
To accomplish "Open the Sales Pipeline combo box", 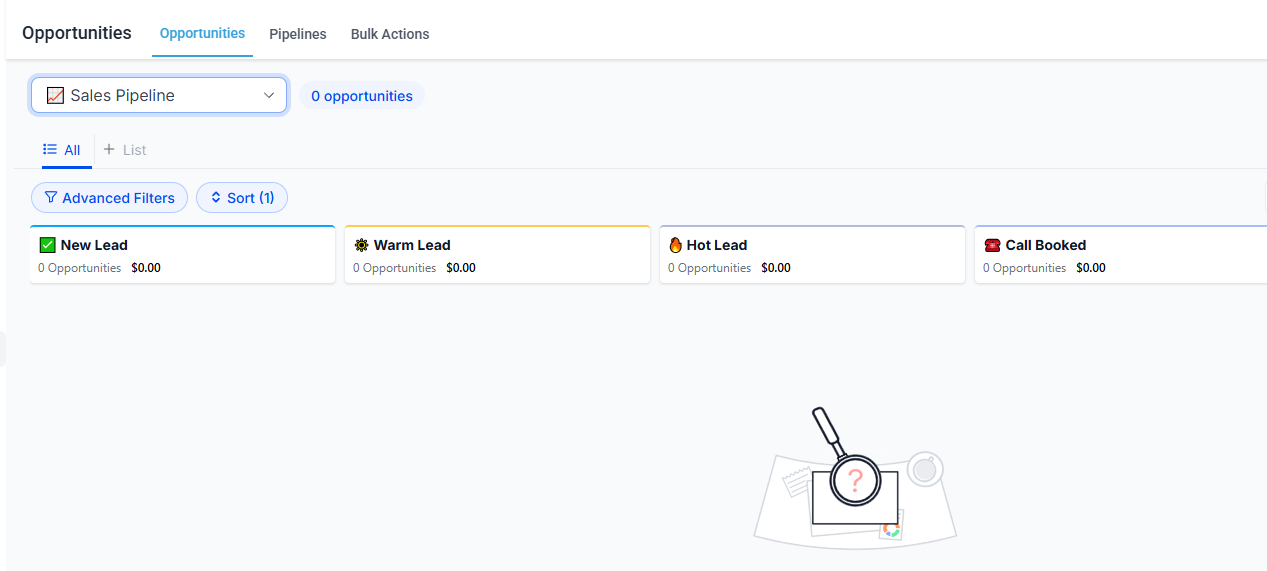I will (160, 96).
